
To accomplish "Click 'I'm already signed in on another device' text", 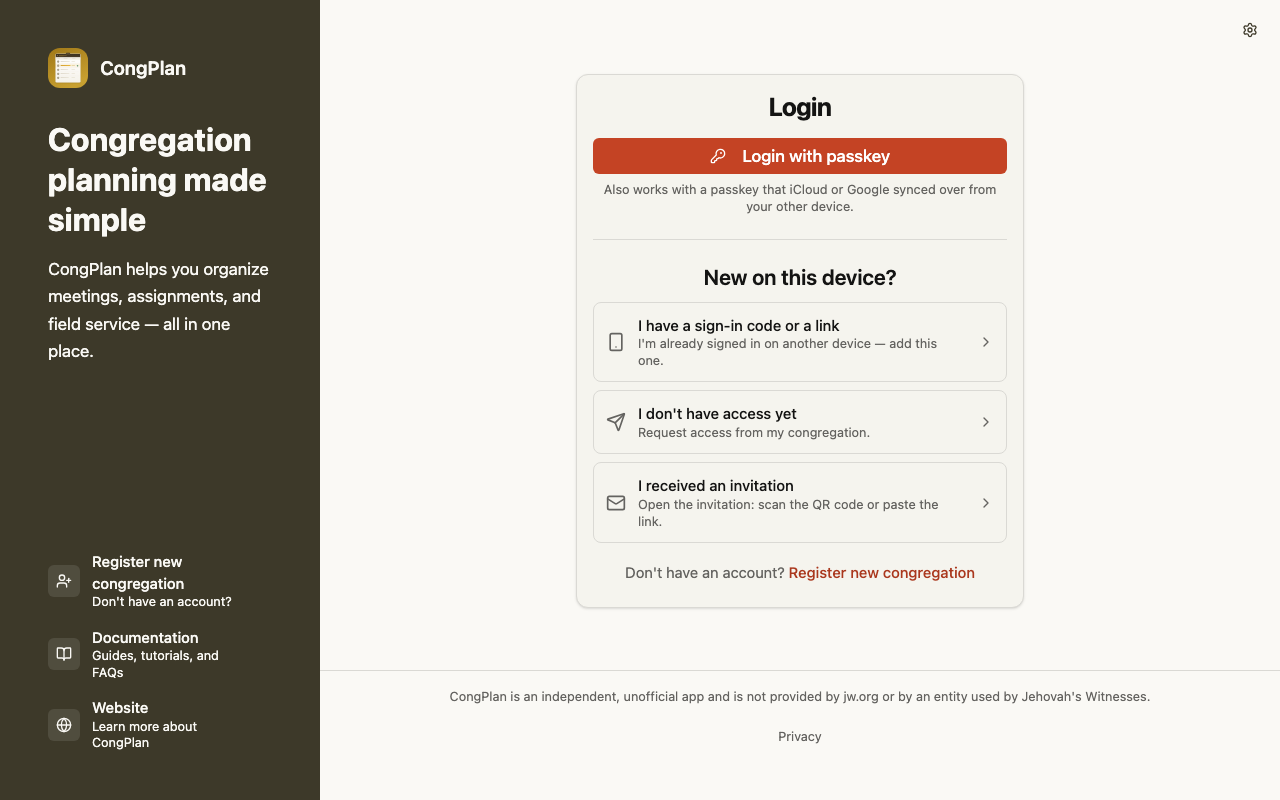I will point(788,352).
